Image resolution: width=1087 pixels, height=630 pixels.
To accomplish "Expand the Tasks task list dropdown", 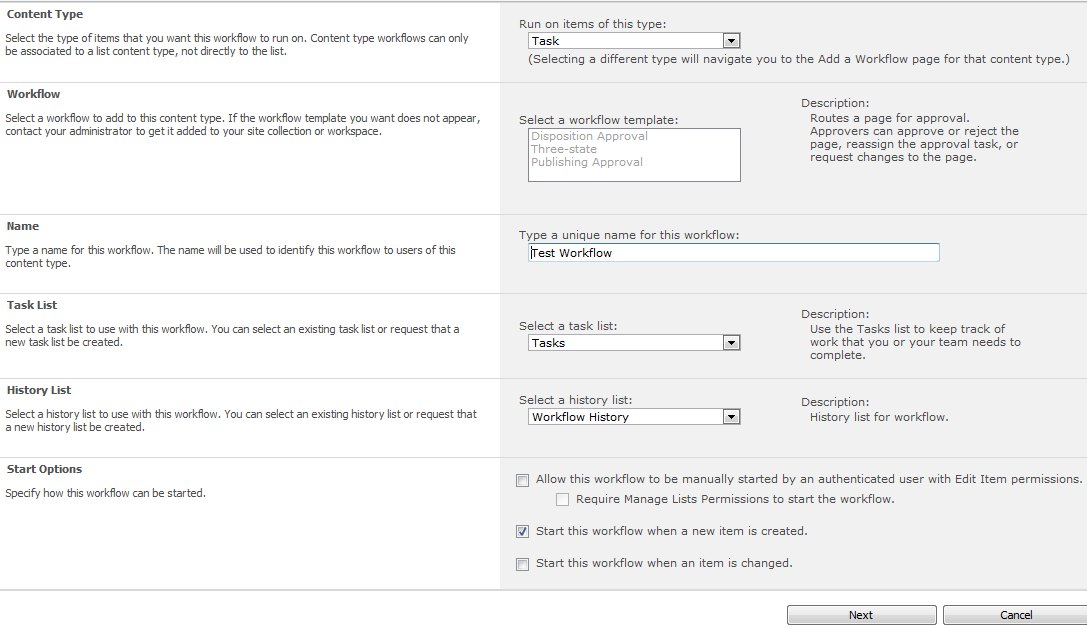I will click(x=634, y=343).
